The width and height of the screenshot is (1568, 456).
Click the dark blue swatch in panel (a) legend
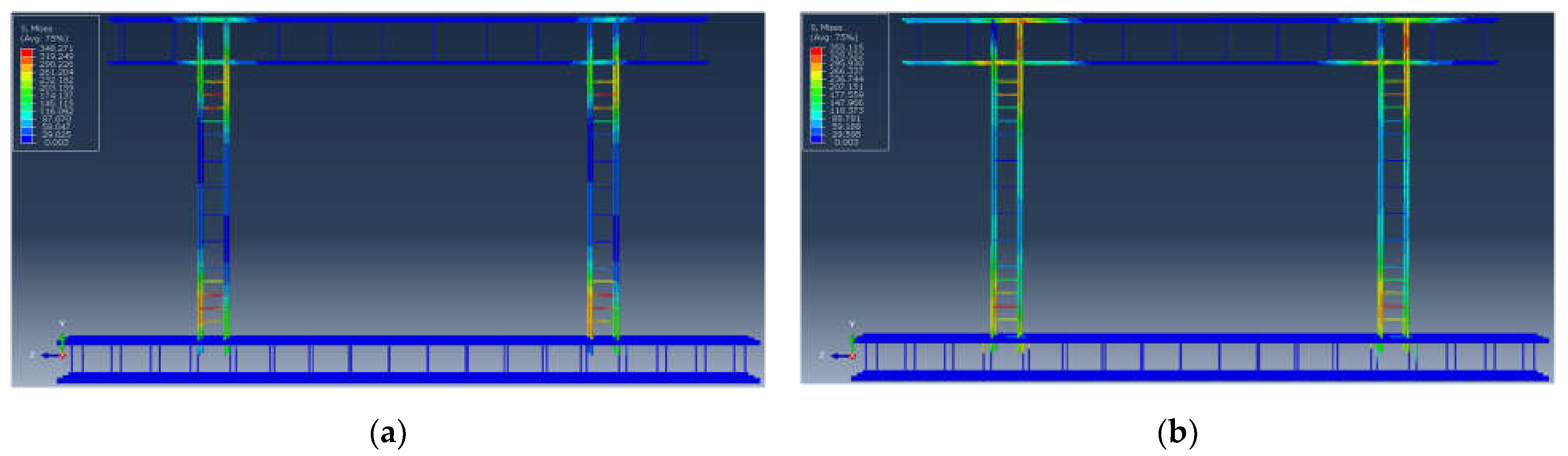pos(27,139)
